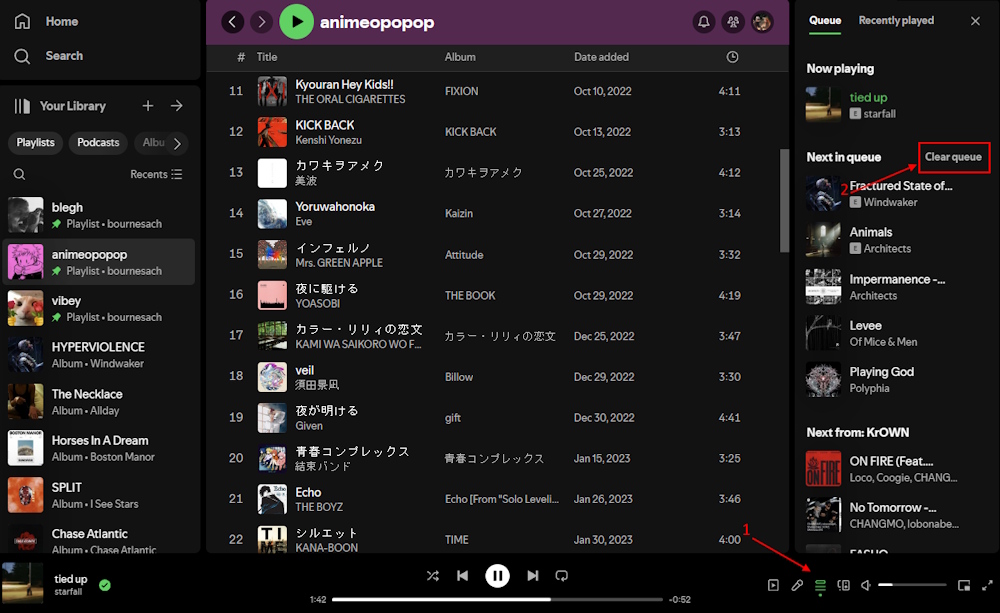Open artist Kenshi Yonezu link
The image size is (1000, 613).
[328, 140]
